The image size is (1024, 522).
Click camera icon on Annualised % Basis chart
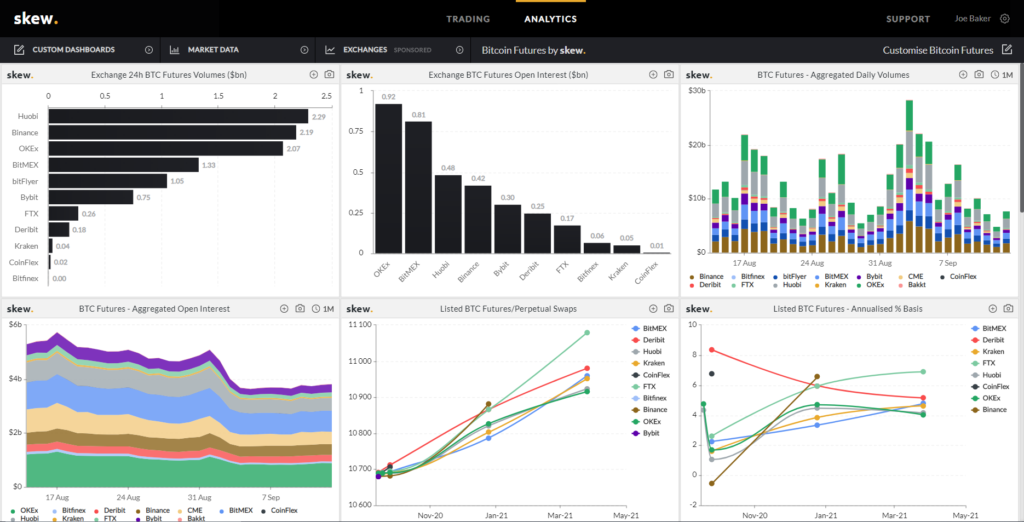[1008, 308]
